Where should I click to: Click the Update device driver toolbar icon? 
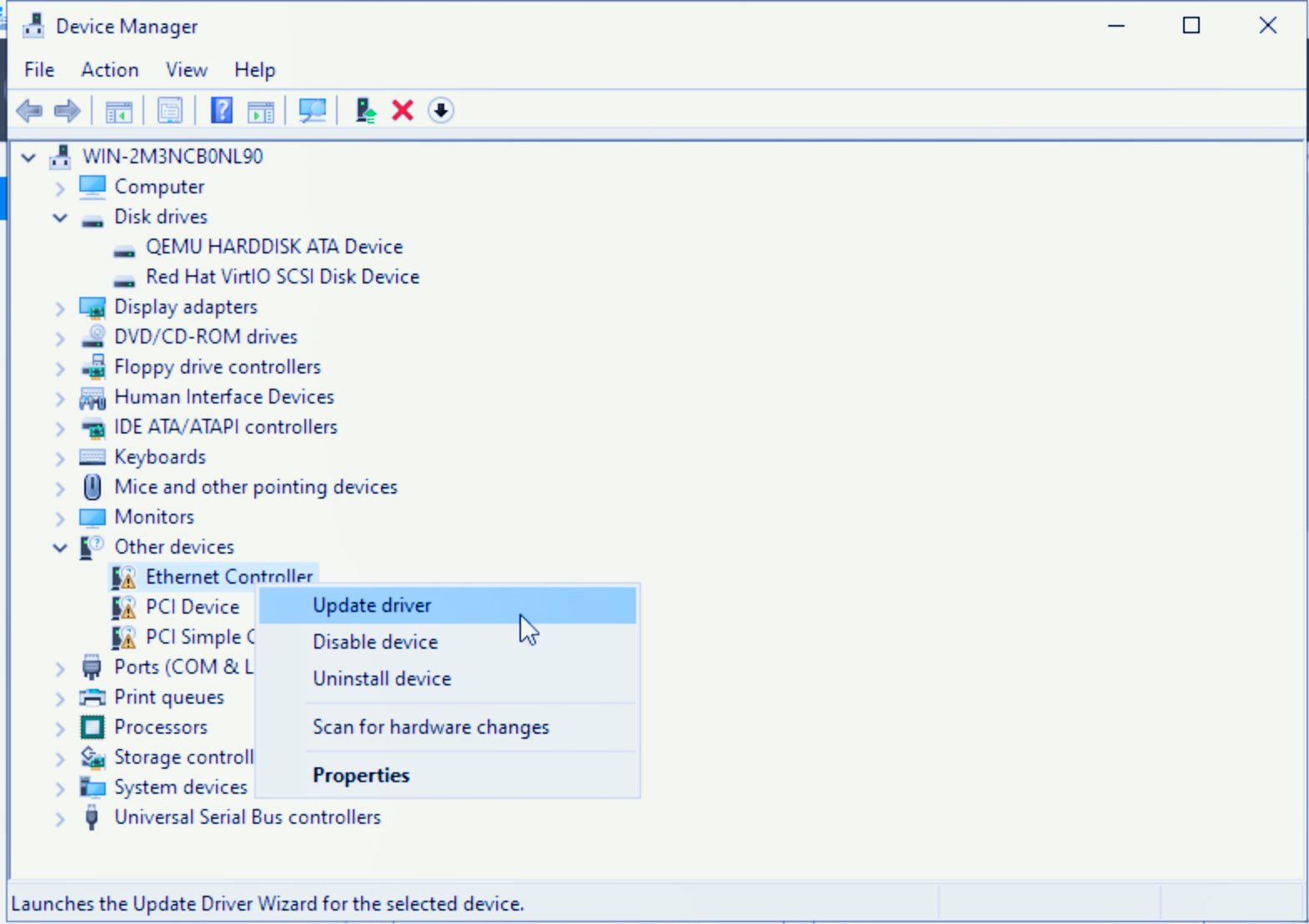pos(365,110)
